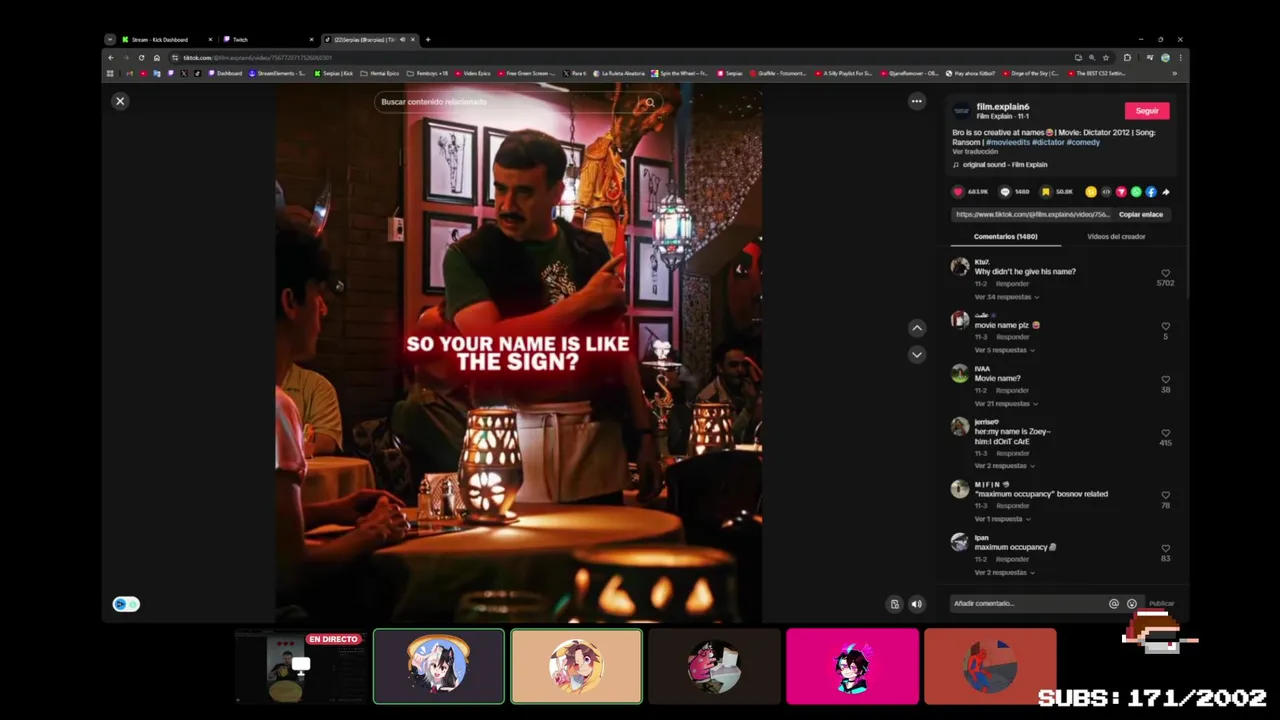Click the @ mention icon in comment box
Image resolution: width=1280 pixels, height=720 pixels.
[1113, 604]
